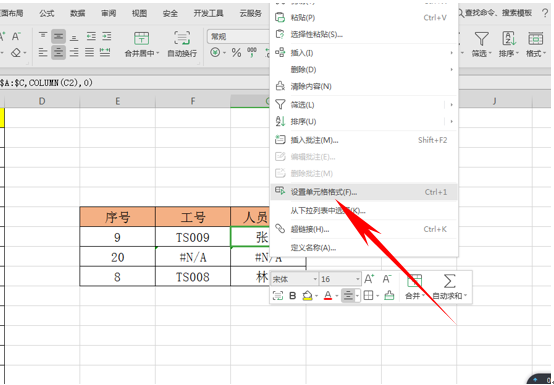Click the 格式 format ribbon button
The width and height of the screenshot is (554, 385).
click(x=536, y=44)
